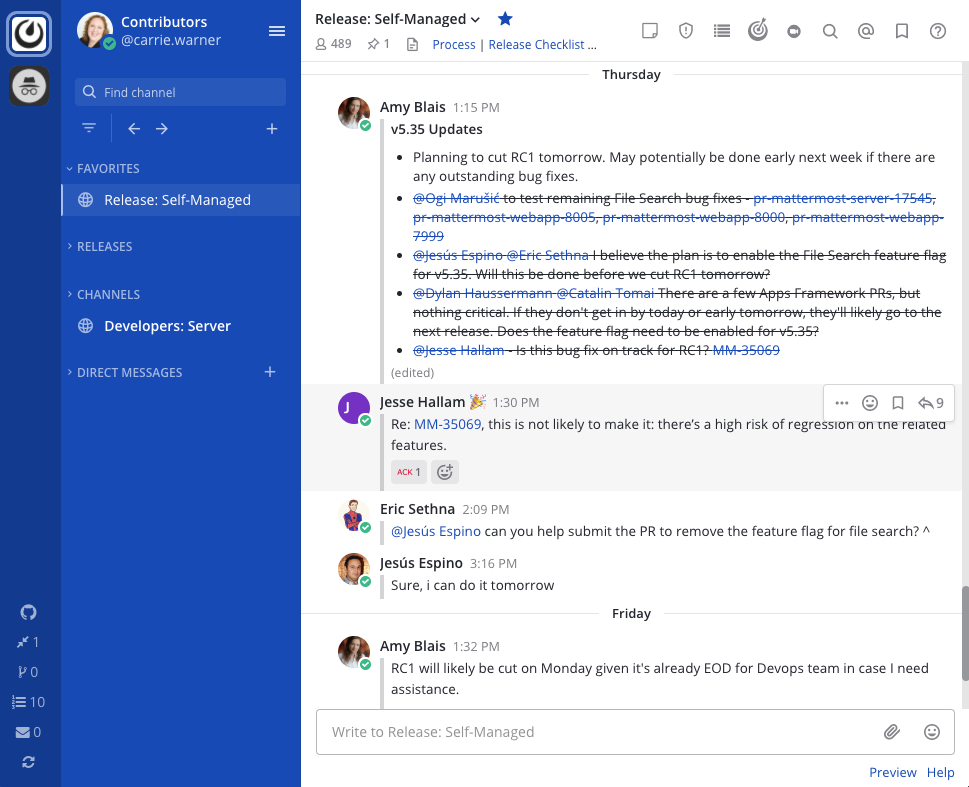
Task: Open help using the question mark icon
Action: point(937,30)
